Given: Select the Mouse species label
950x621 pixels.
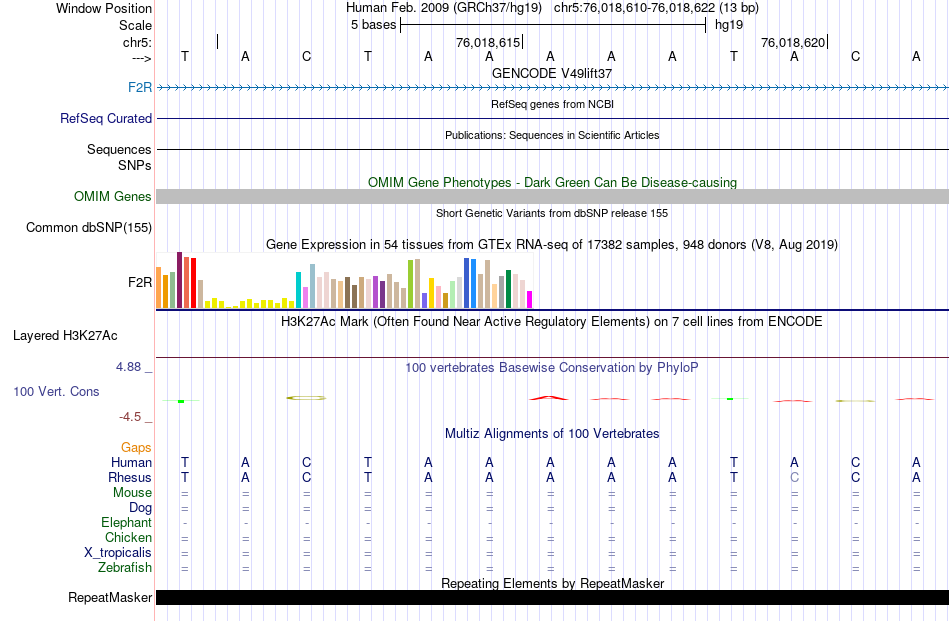Looking at the screenshot, I should [x=132, y=493].
